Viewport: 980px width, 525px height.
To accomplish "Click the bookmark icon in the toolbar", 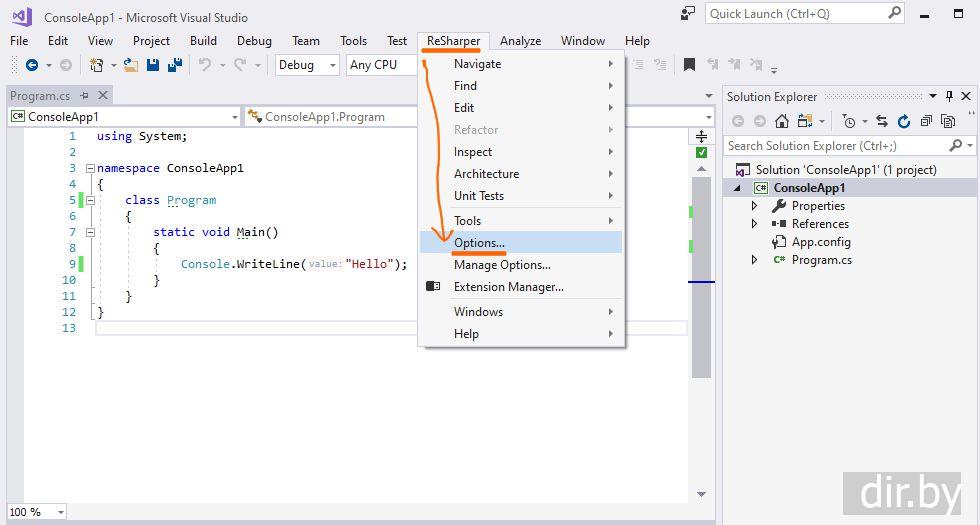I will [x=689, y=65].
